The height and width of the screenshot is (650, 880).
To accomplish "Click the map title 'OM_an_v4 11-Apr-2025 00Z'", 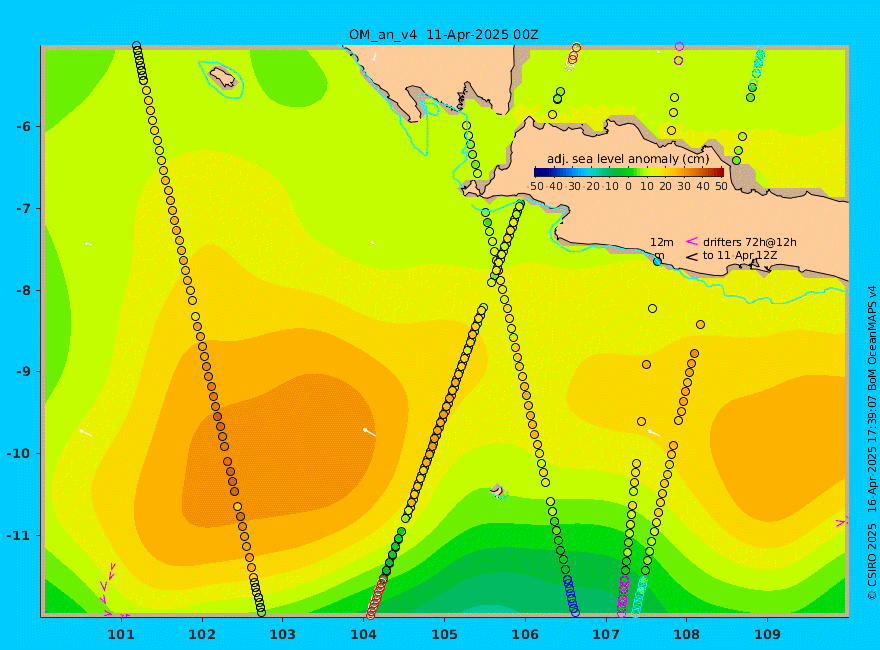I will tap(443, 35).
